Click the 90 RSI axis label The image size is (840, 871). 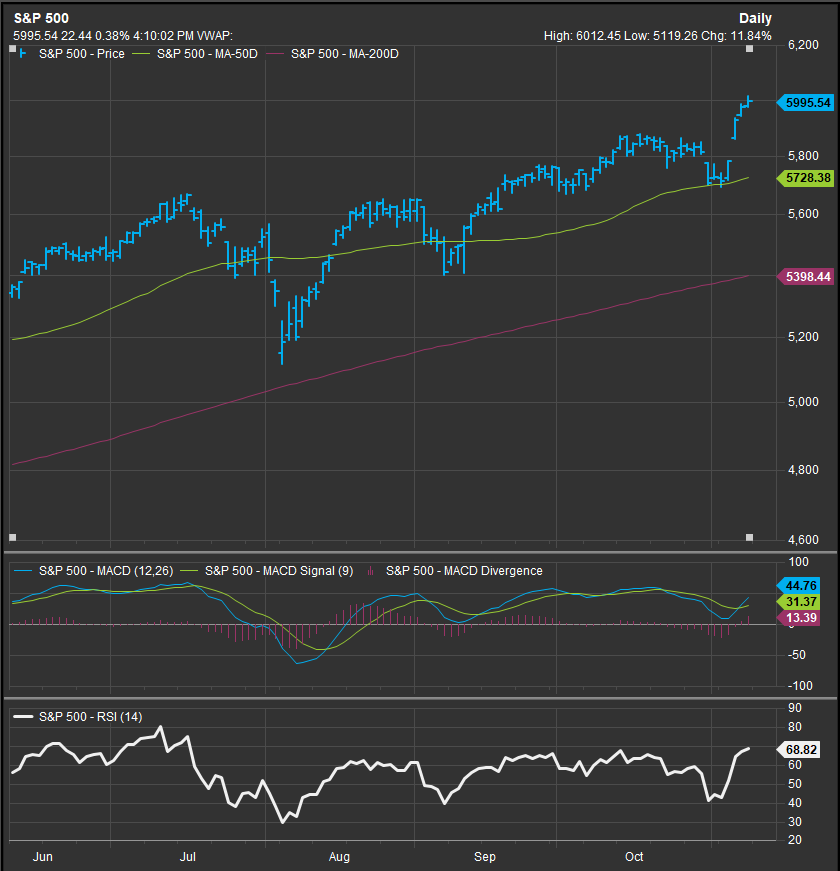(795, 708)
